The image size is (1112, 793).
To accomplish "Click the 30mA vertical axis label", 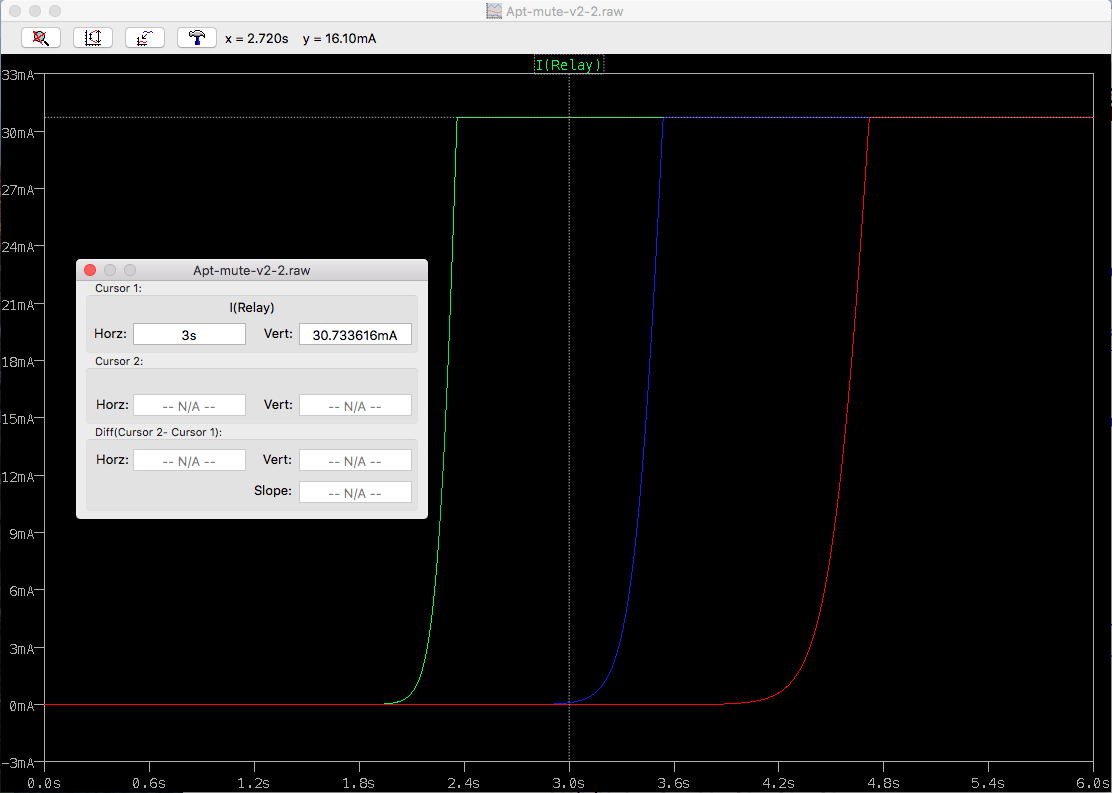I will point(18,133).
